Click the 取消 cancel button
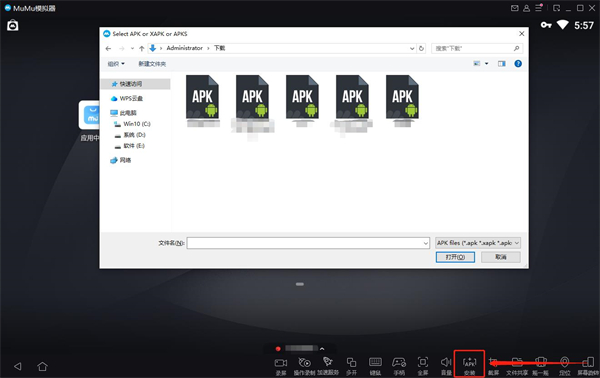Screen dimensions: 600x378 point(501,257)
